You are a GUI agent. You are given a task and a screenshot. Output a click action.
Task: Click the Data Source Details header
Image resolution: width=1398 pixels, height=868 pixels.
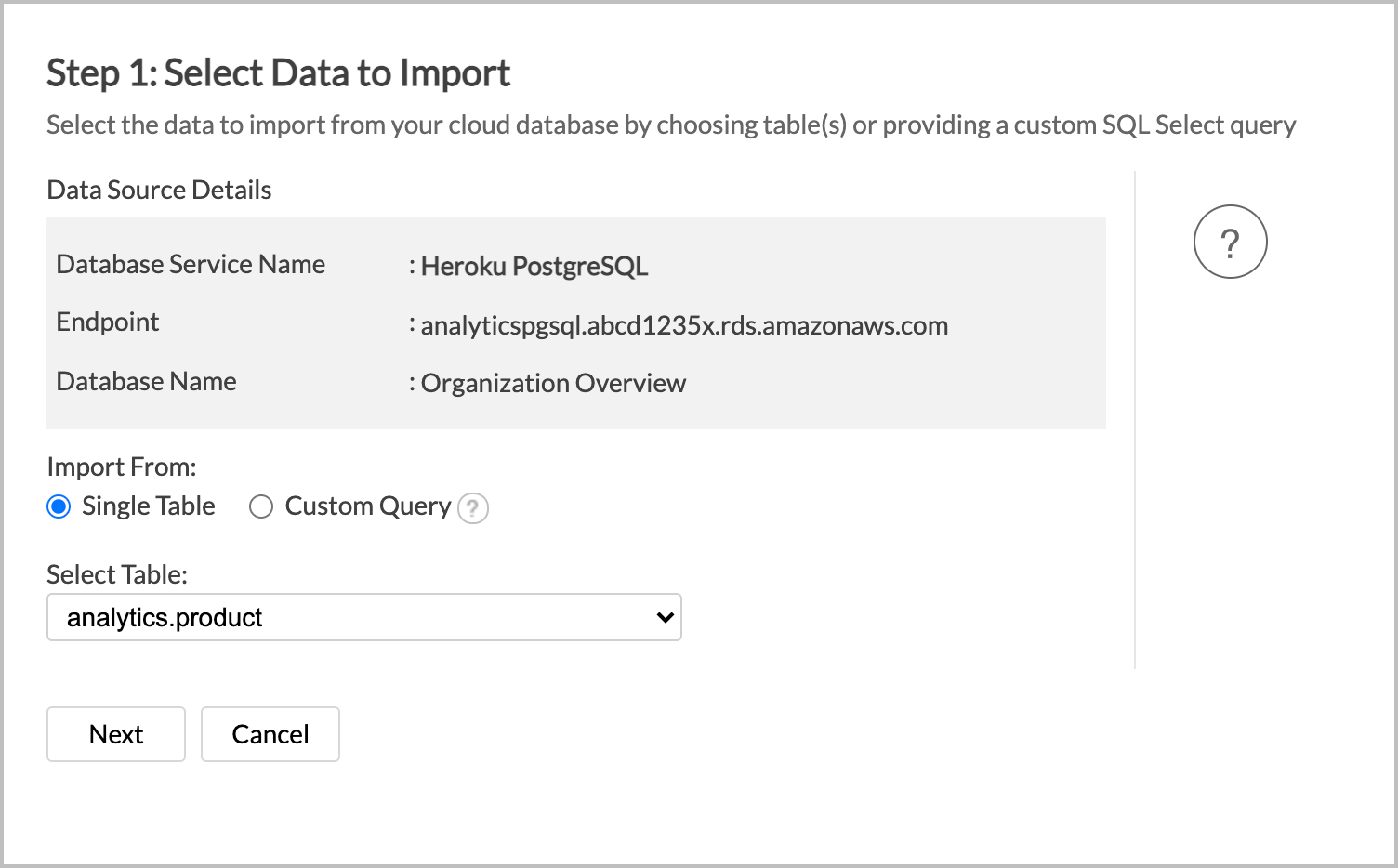pos(159,190)
